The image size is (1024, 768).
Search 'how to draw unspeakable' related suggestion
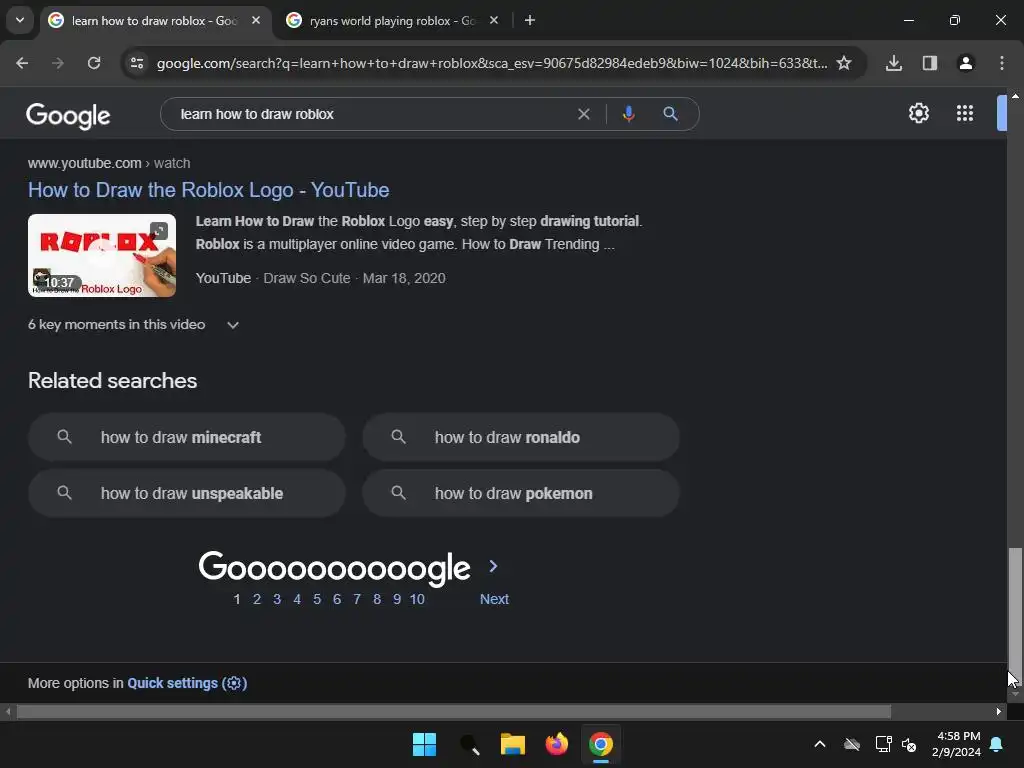click(187, 493)
